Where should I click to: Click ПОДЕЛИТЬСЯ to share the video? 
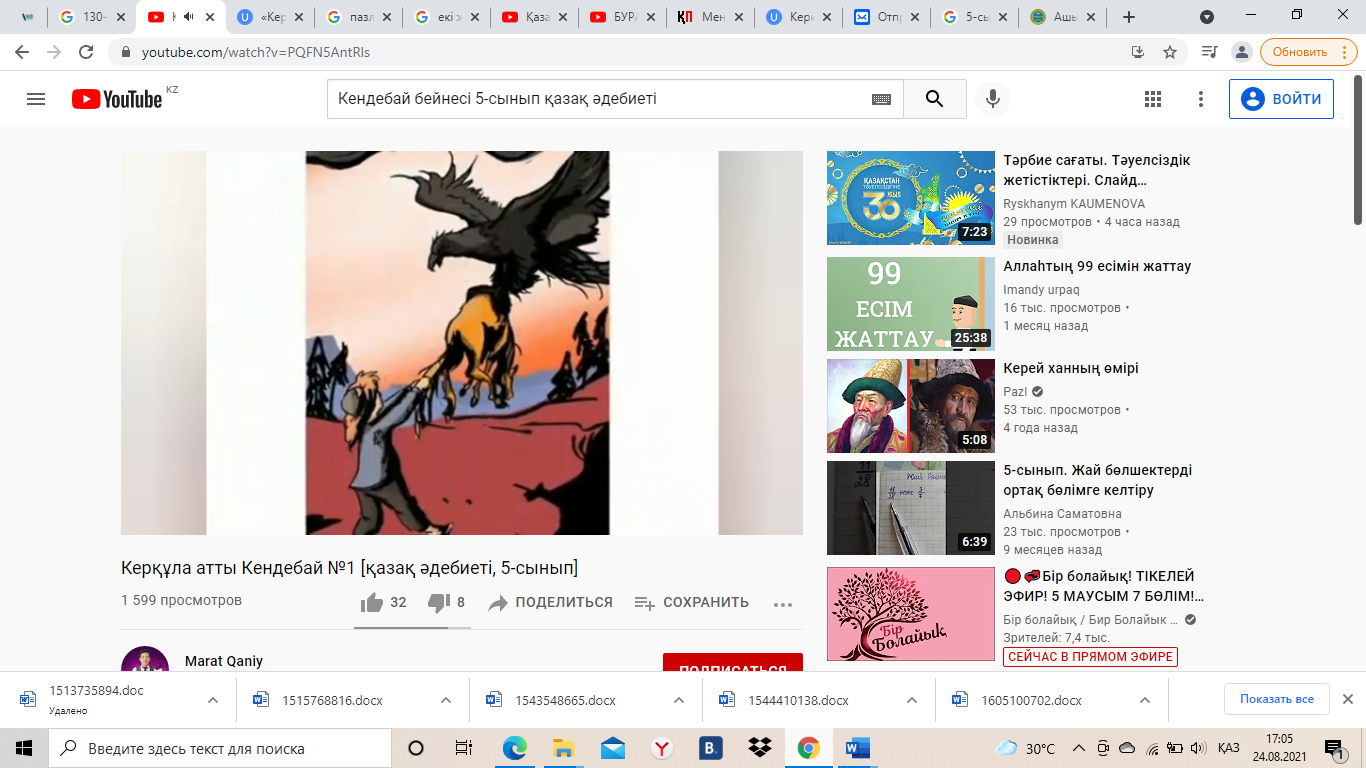click(550, 602)
